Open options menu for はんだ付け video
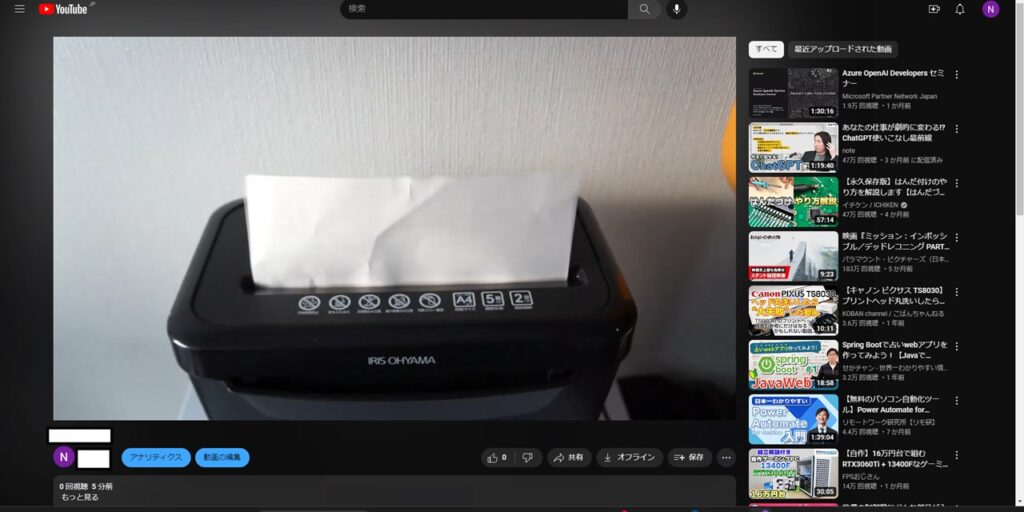1024x512 pixels. pyautogui.click(x=957, y=183)
